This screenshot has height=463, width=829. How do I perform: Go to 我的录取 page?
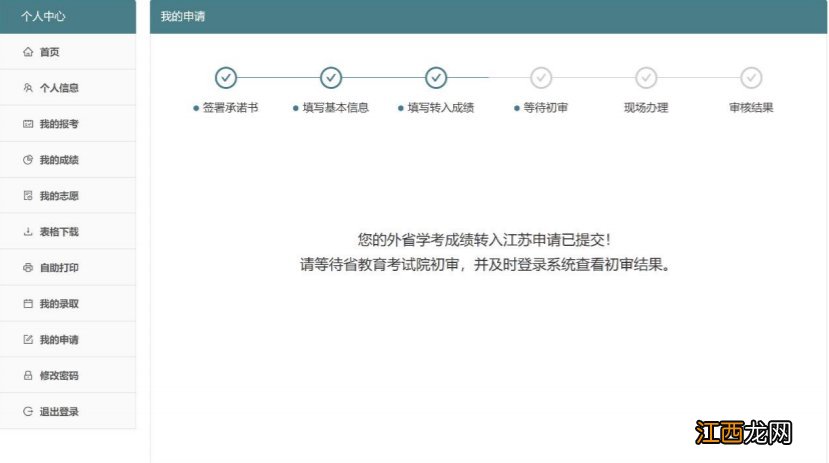tap(68, 303)
